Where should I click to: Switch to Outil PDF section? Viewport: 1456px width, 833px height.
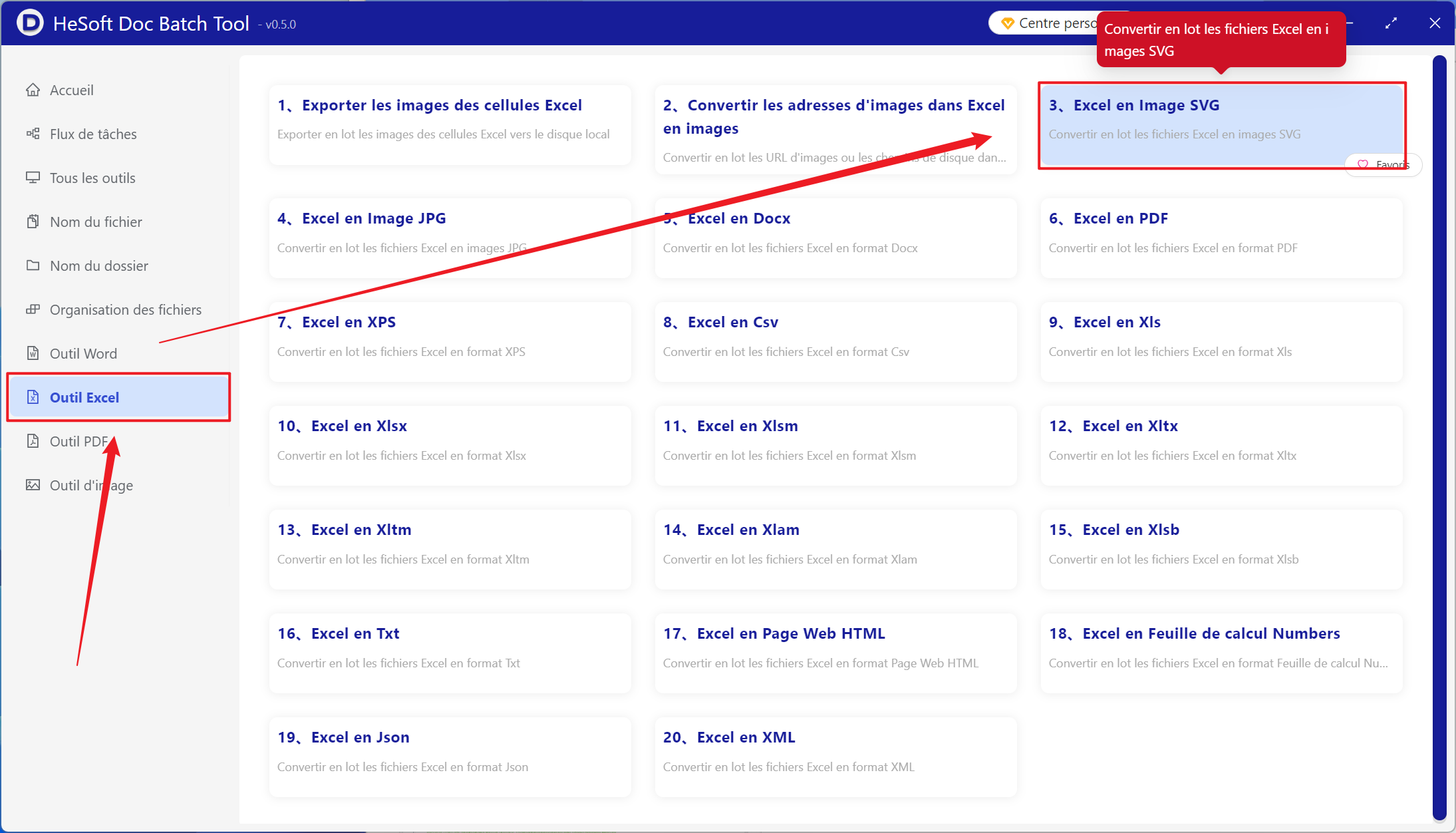point(118,441)
